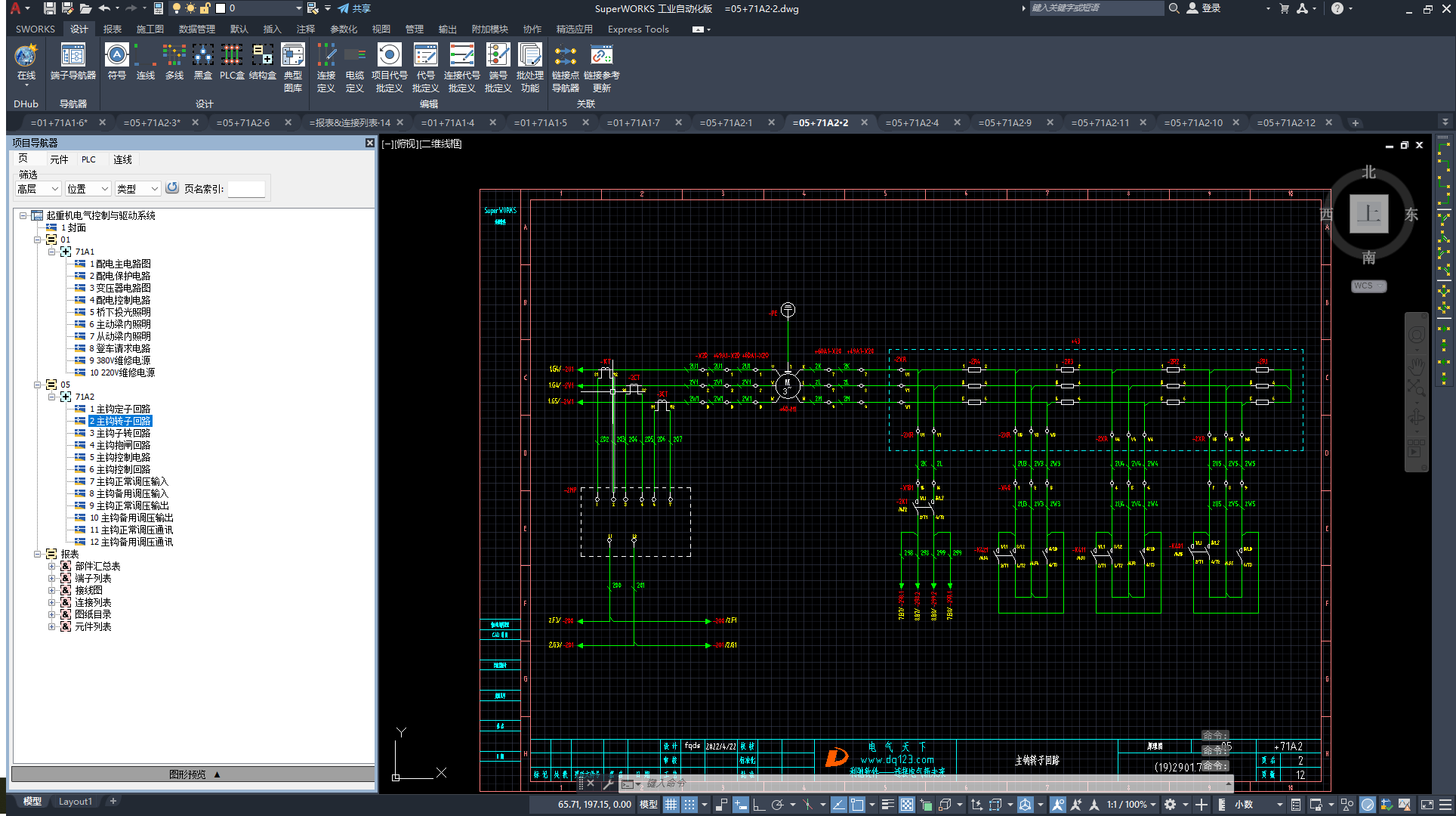The width and height of the screenshot is (1456, 816).
Task: Collapse the 71A1 tree node
Action: coord(52,252)
